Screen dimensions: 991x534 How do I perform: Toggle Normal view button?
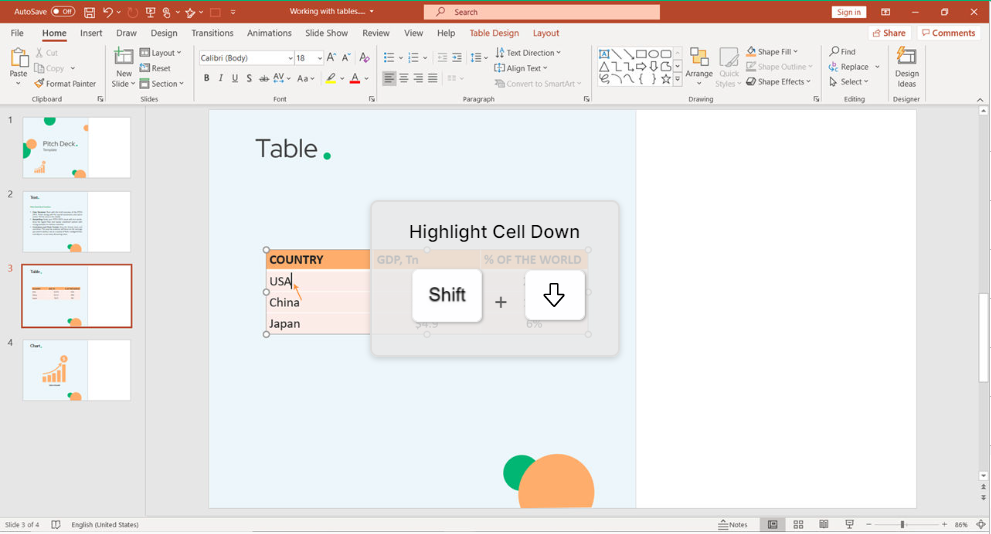point(772,525)
